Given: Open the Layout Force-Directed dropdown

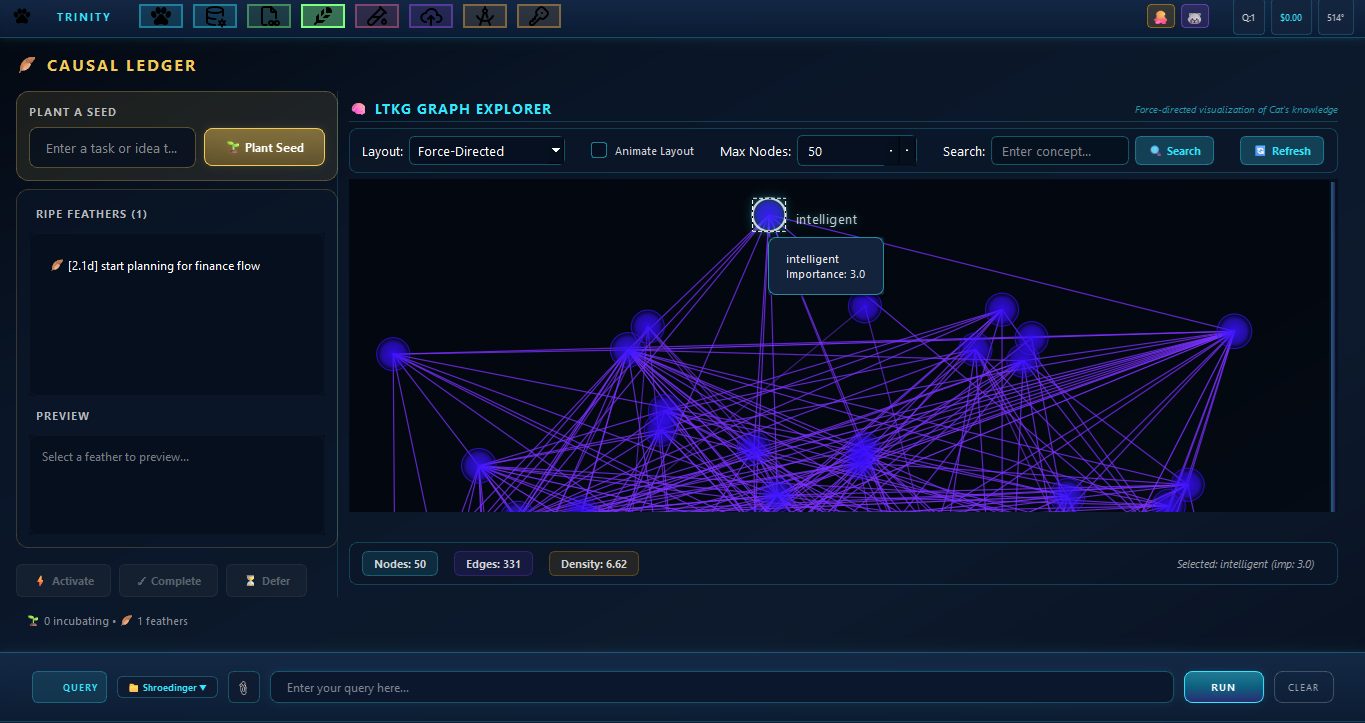Looking at the screenshot, I should pos(486,151).
